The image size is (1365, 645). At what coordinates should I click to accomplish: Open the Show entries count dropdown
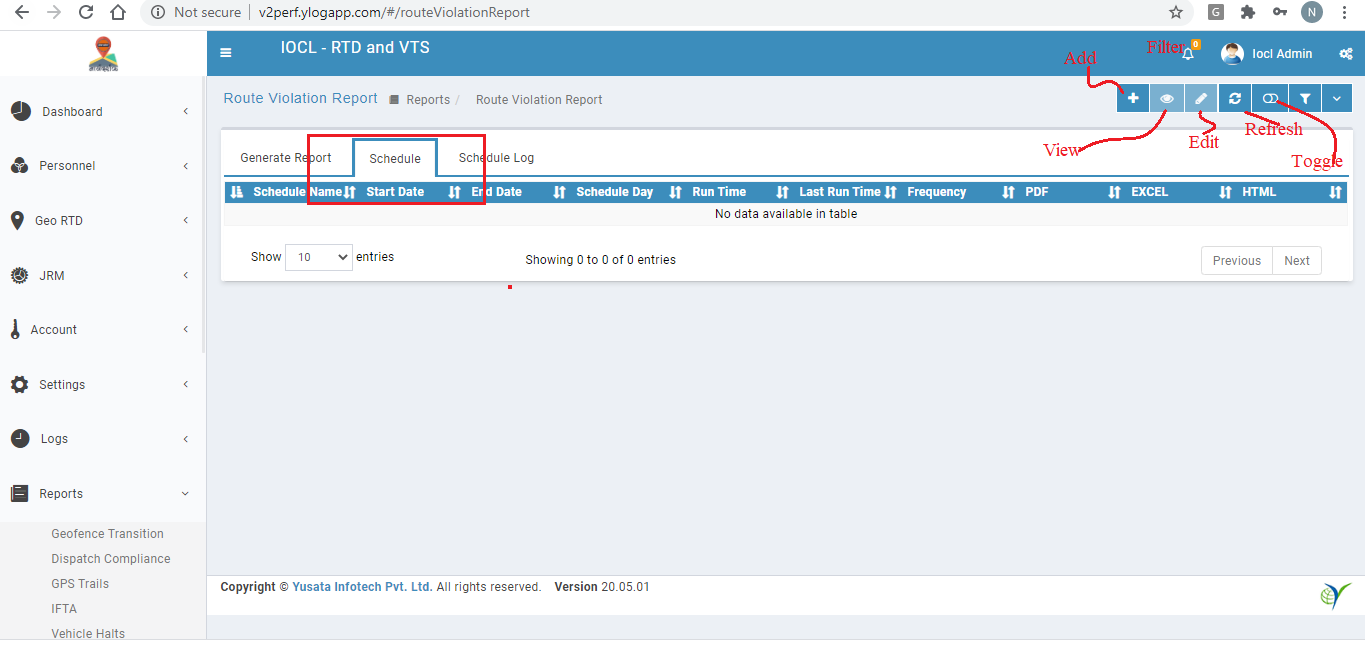tap(319, 257)
